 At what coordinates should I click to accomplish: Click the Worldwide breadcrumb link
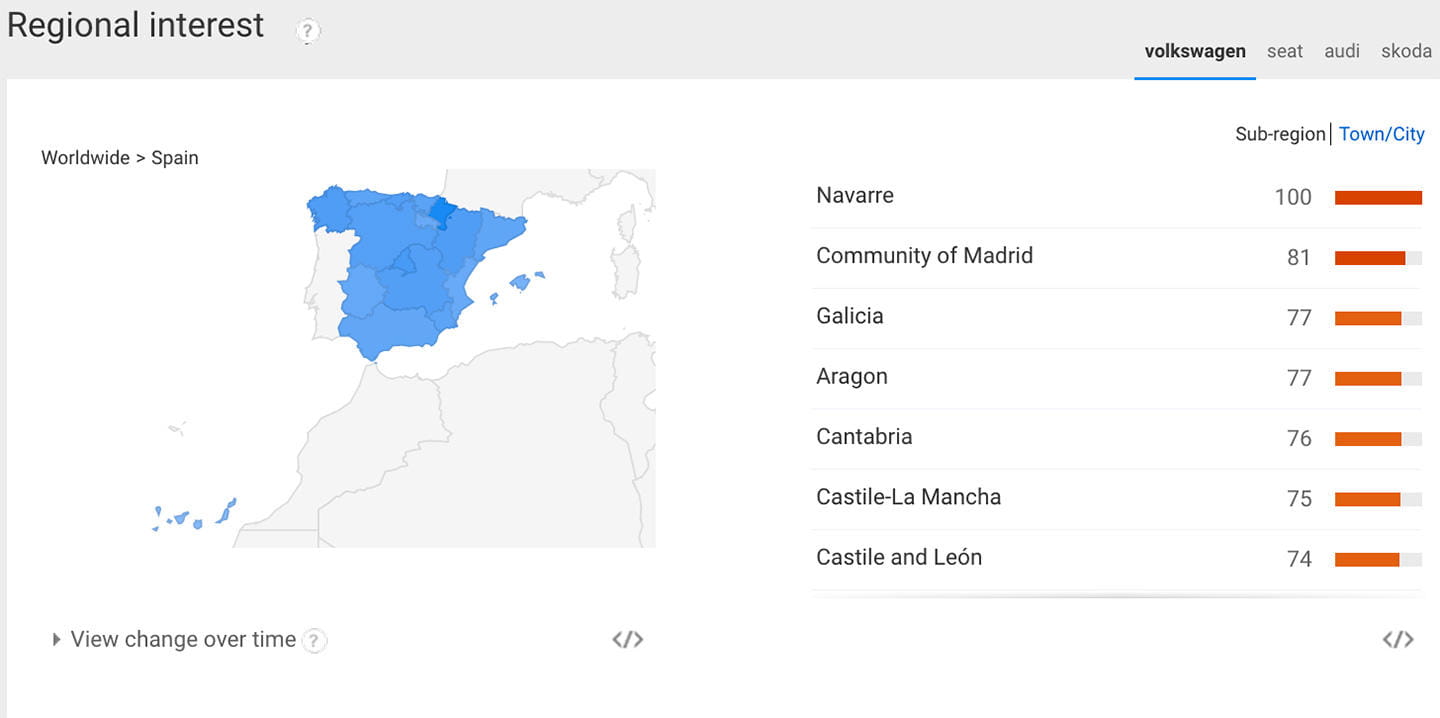pyautogui.click(x=85, y=158)
